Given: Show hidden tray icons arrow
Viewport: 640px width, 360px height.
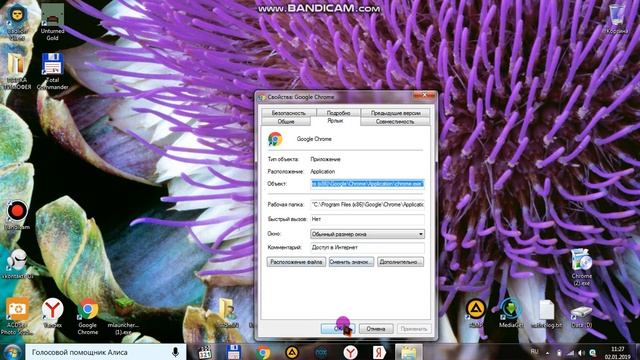Looking at the screenshot, I should (548, 353).
